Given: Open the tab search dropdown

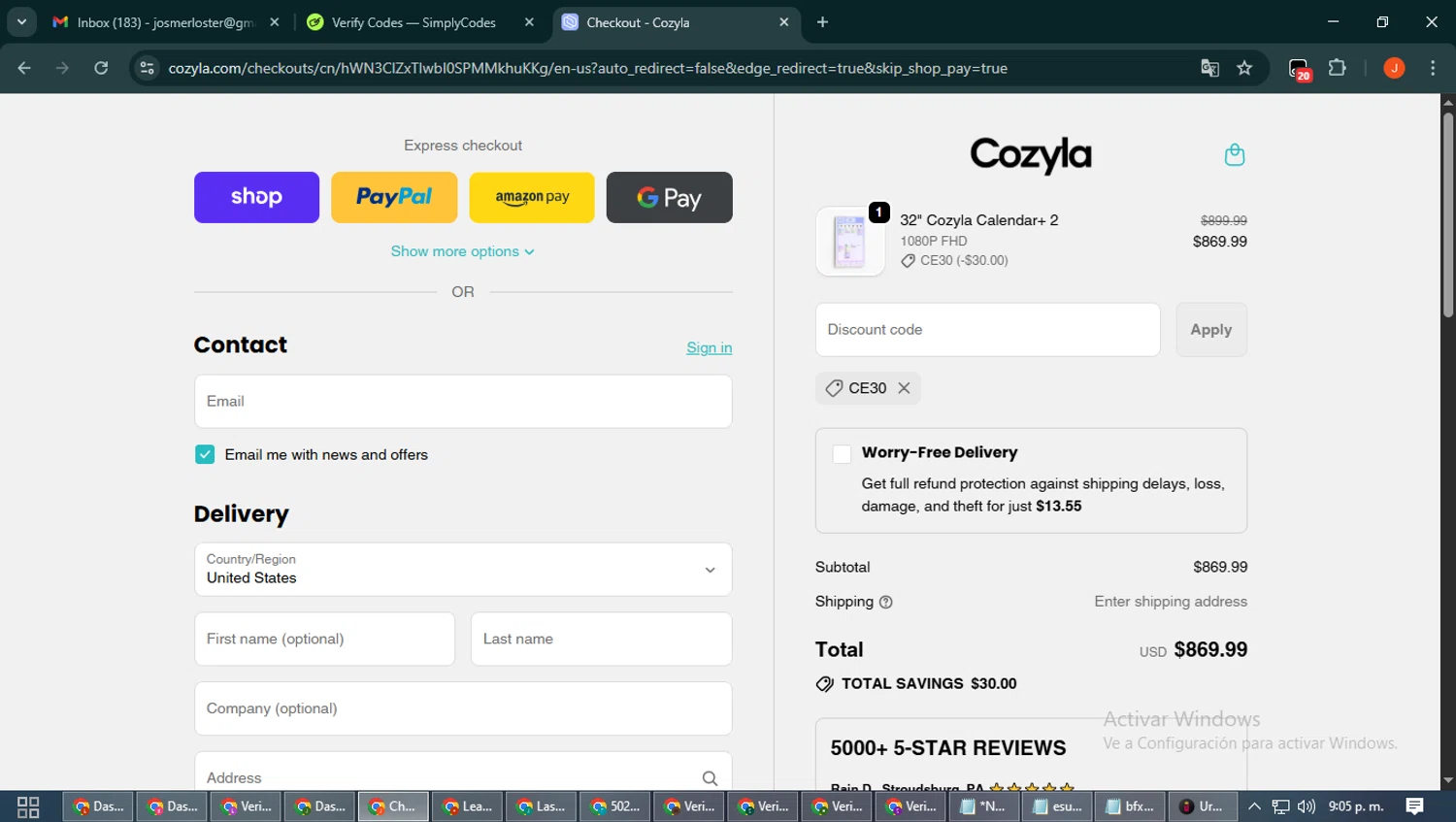Looking at the screenshot, I should 21,22.
